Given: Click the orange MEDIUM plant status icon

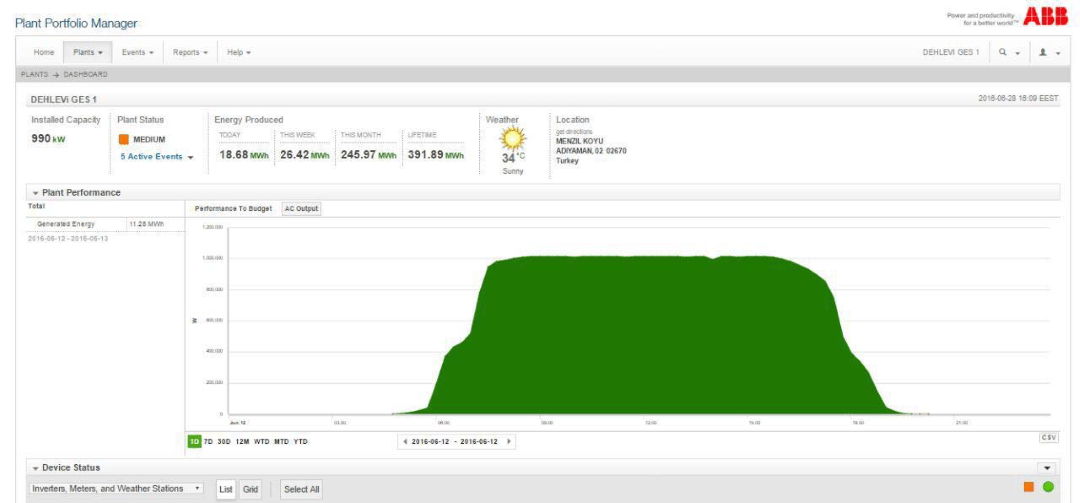Looking at the screenshot, I should tap(124, 140).
